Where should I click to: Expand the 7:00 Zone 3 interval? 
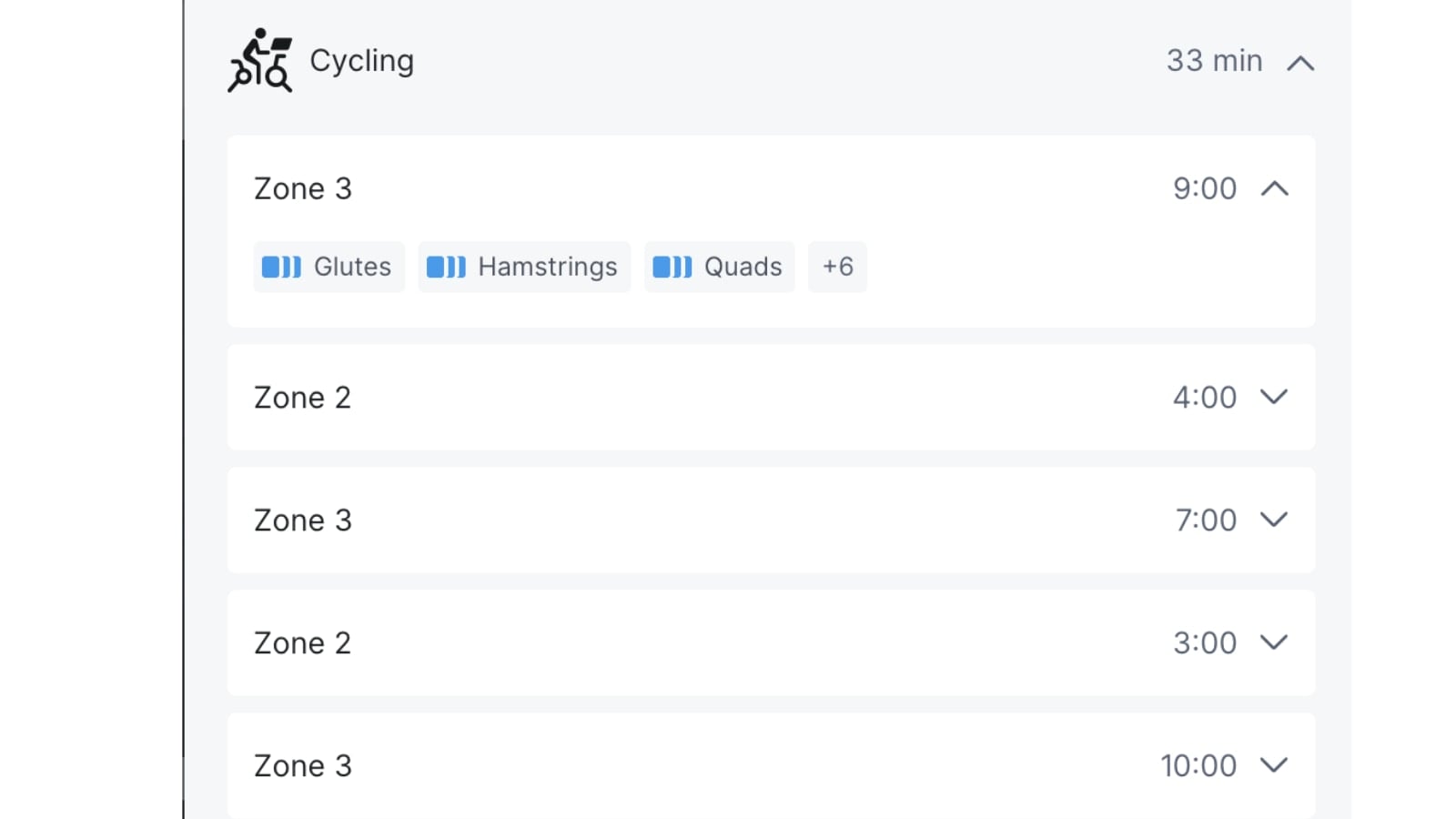click(x=1274, y=520)
